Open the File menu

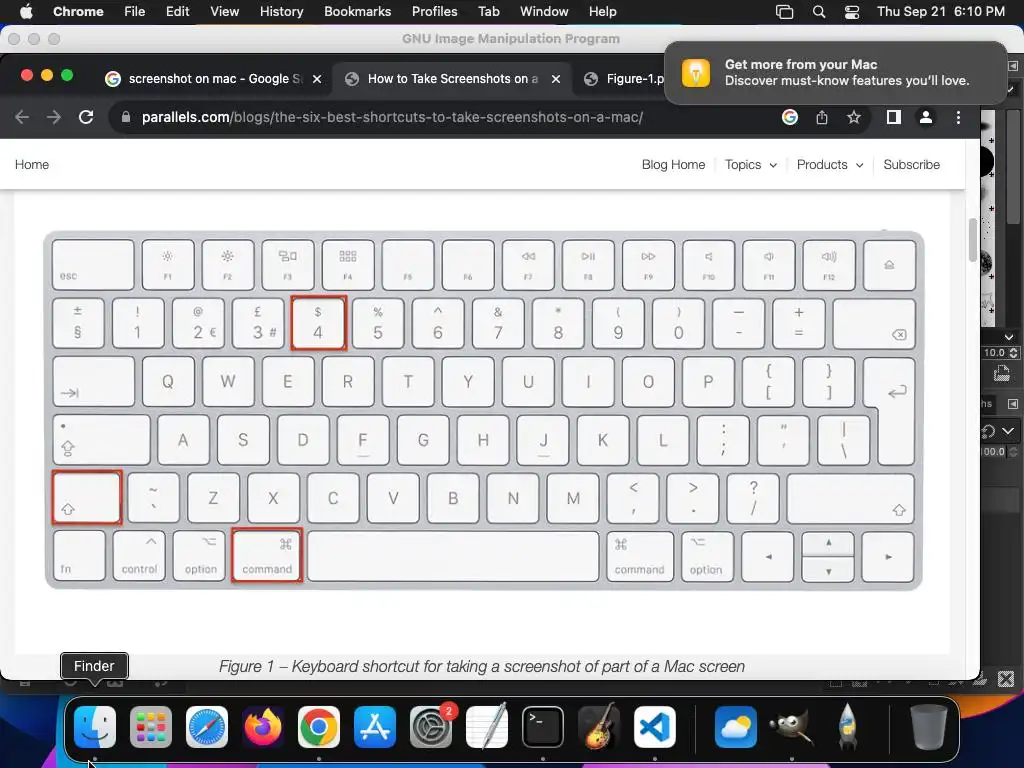coord(135,11)
